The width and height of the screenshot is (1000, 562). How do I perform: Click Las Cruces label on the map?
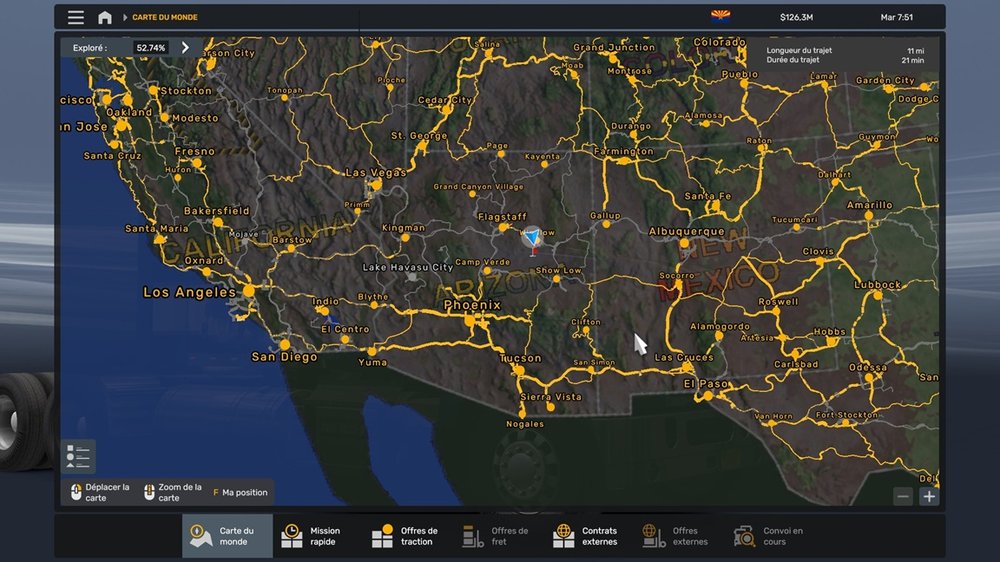(684, 357)
